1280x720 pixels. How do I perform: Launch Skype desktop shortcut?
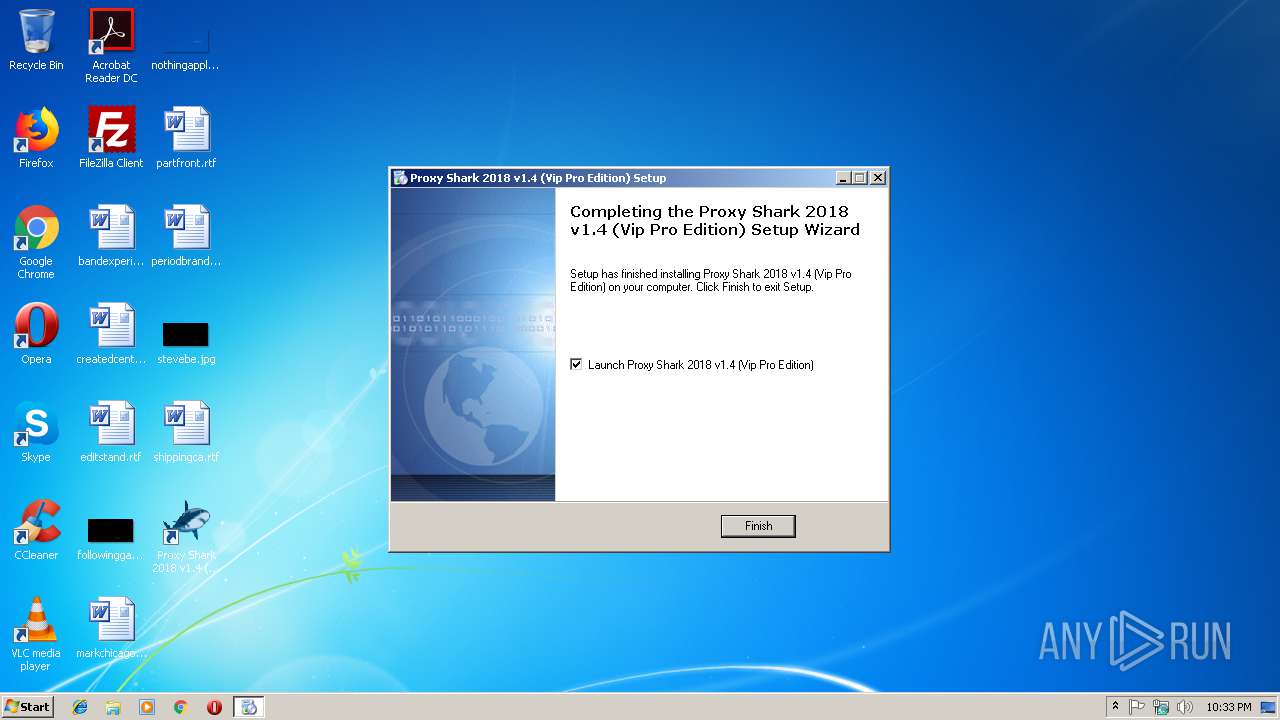pyautogui.click(x=36, y=432)
